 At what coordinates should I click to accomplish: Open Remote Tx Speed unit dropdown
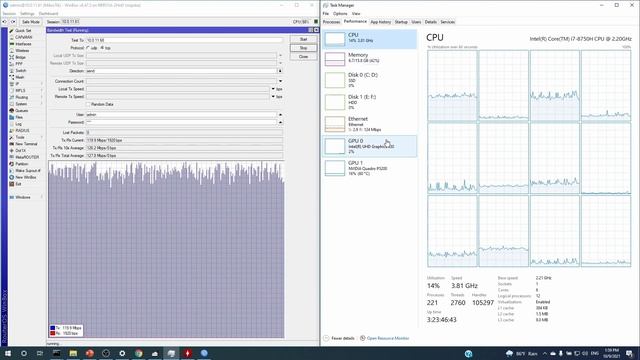click(x=273, y=97)
